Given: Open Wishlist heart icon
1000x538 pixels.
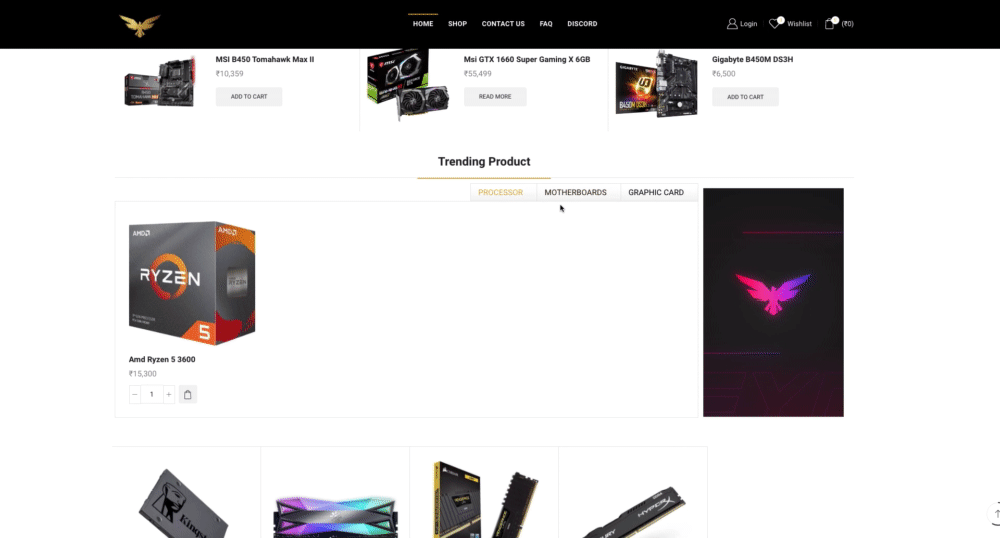Looking at the screenshot, I should click(x=774, y=24).
